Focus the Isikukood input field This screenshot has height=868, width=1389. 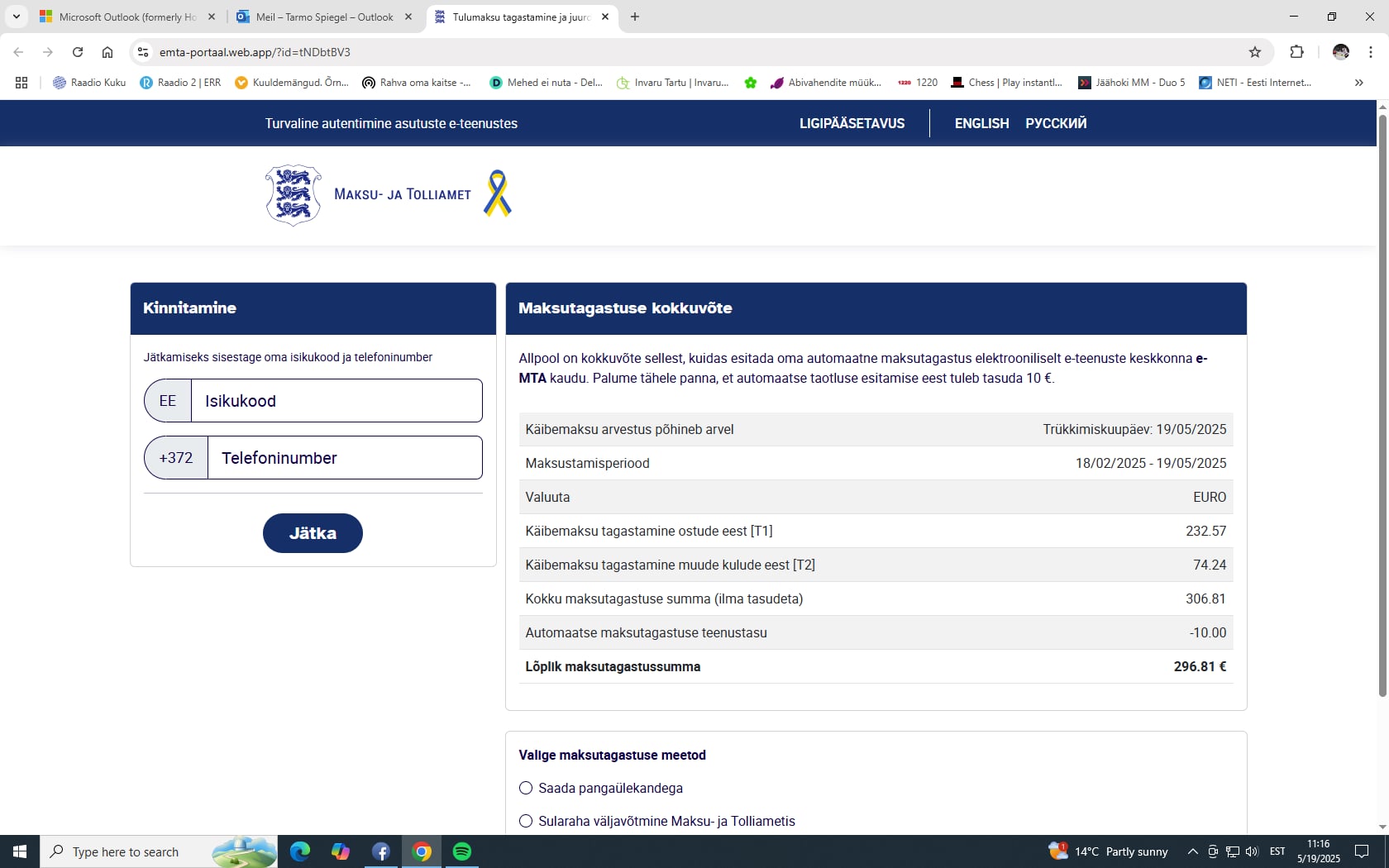click(336, 401)
